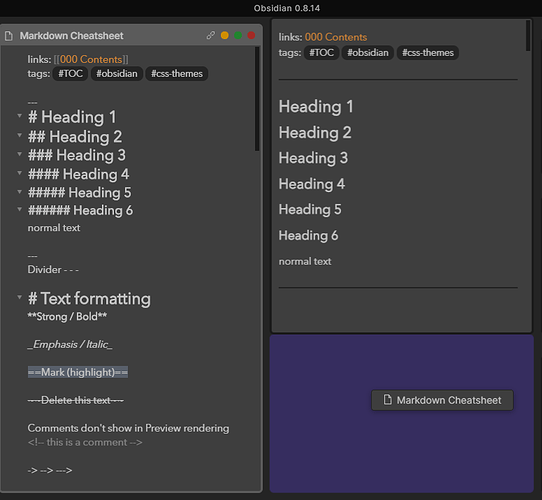Image resolution: width=542 pixels, height=500 pixels.
Task: Click the red circle button in editor header
Action: point(251,35)
